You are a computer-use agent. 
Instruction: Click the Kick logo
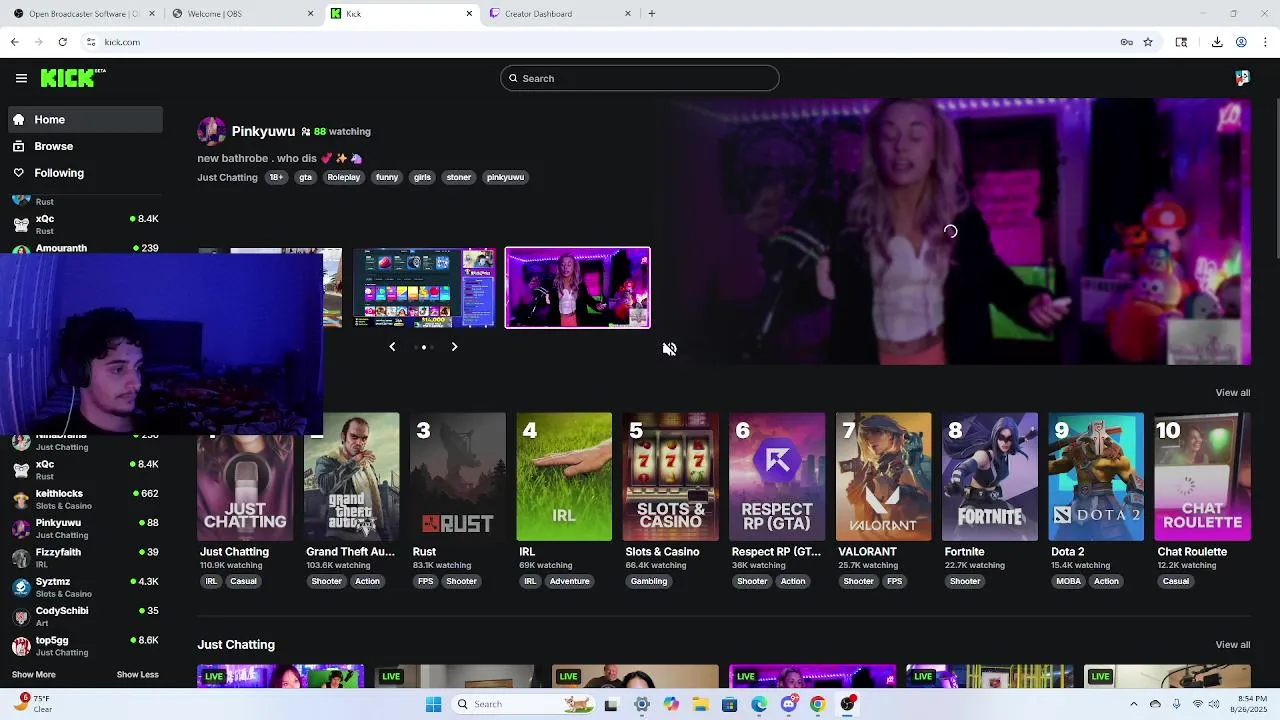(73, 78)
